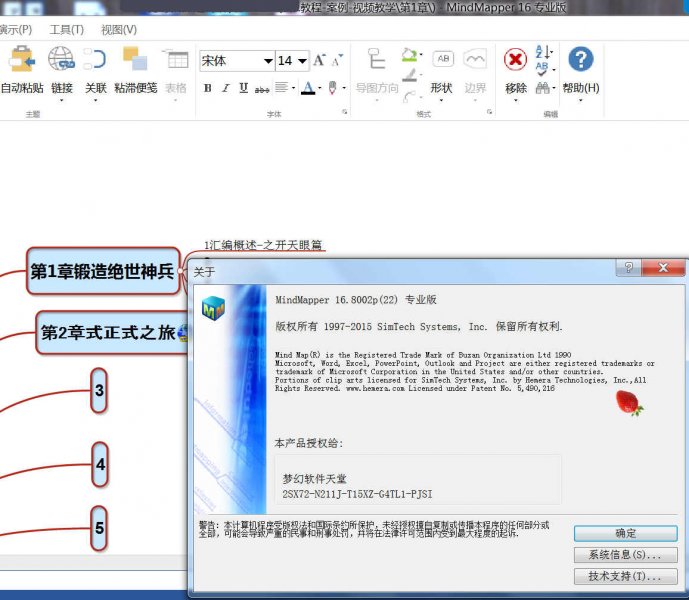Click the 梦幻软件天堂 licensee name
The width and height of the screenshot is (689, 600).
pos(314,478)
